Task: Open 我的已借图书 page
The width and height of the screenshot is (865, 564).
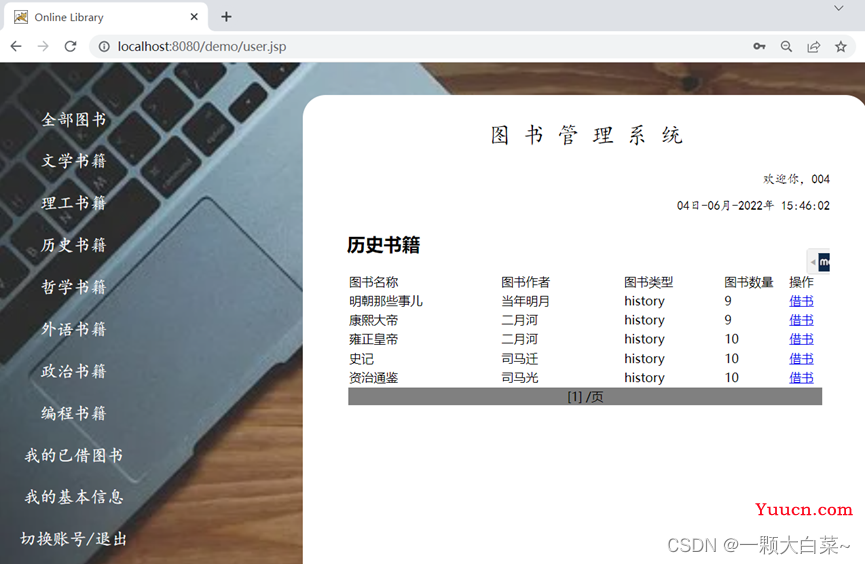Action: tap(73, 455)
